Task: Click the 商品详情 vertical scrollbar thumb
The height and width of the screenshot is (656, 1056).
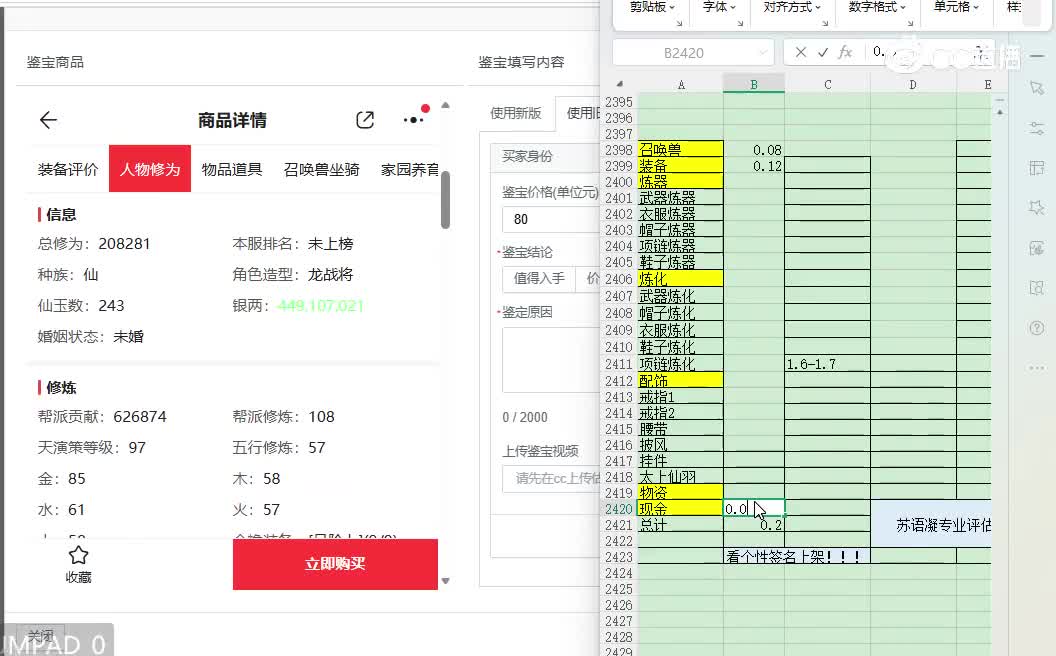Action: tap(445, 200)
